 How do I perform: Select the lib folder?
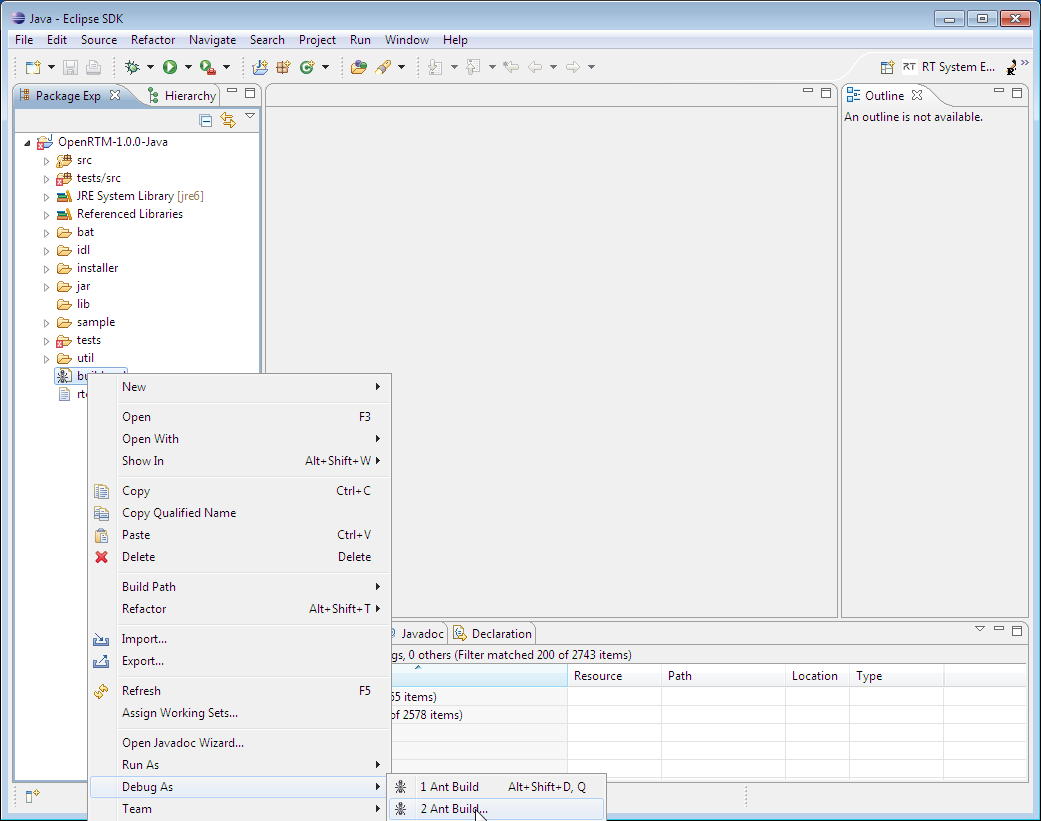pyautogui.click(x=83, y=304)
